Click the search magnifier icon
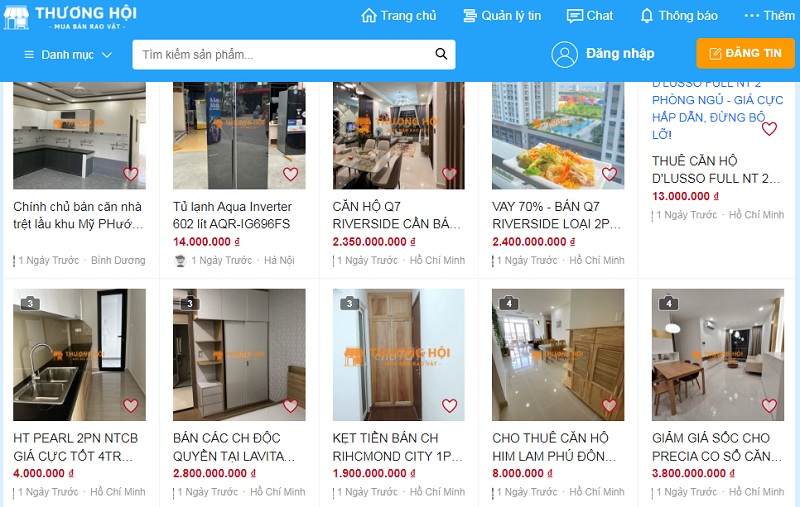Image resolution: width=800 pixels, height=507 pixels. (x=441, y=54)
